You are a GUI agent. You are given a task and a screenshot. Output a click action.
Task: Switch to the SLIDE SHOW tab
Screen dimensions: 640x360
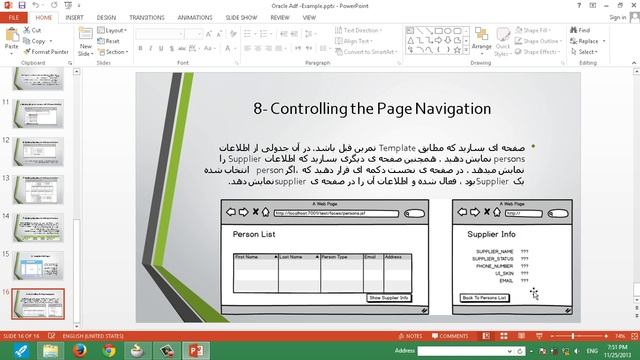coord(241,18)
